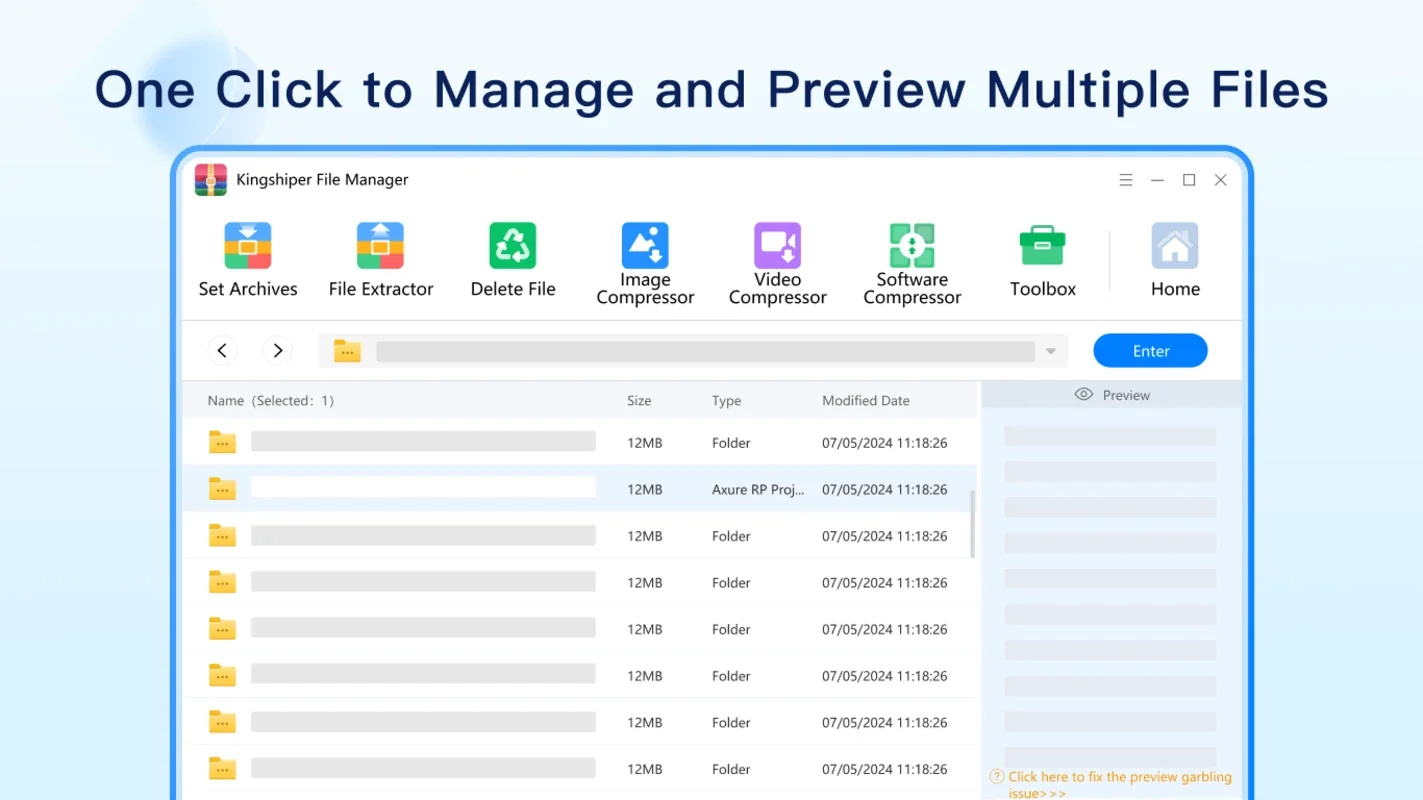Go to the Home screen

tap(1175, 260)
